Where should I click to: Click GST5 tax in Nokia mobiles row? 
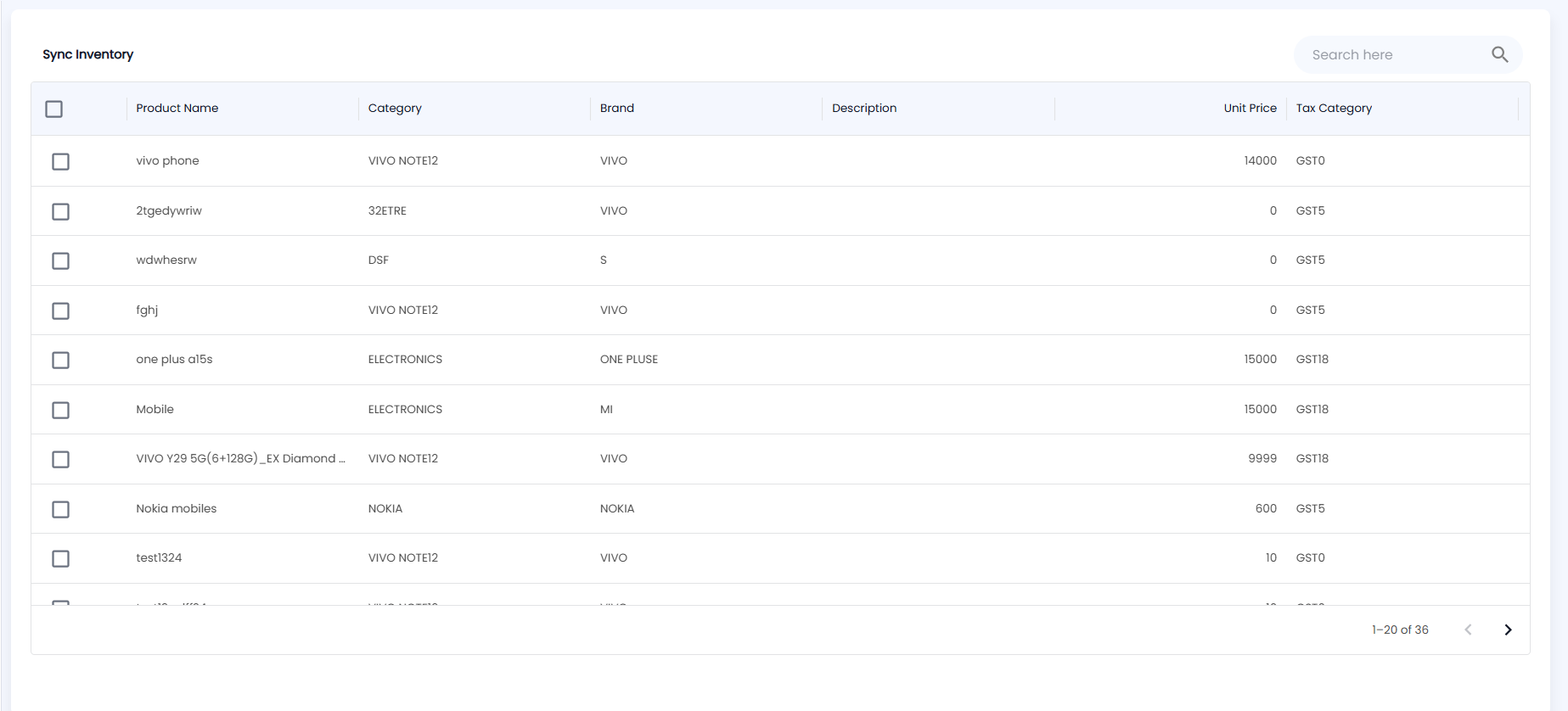[x=1310, y=508]
